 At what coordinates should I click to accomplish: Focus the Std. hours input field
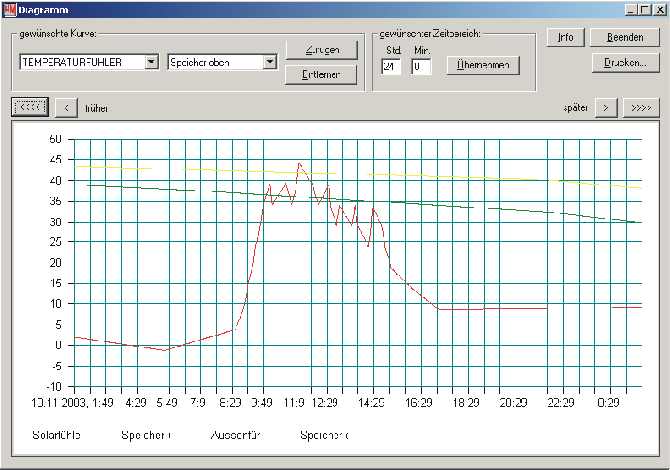point(391,67)
